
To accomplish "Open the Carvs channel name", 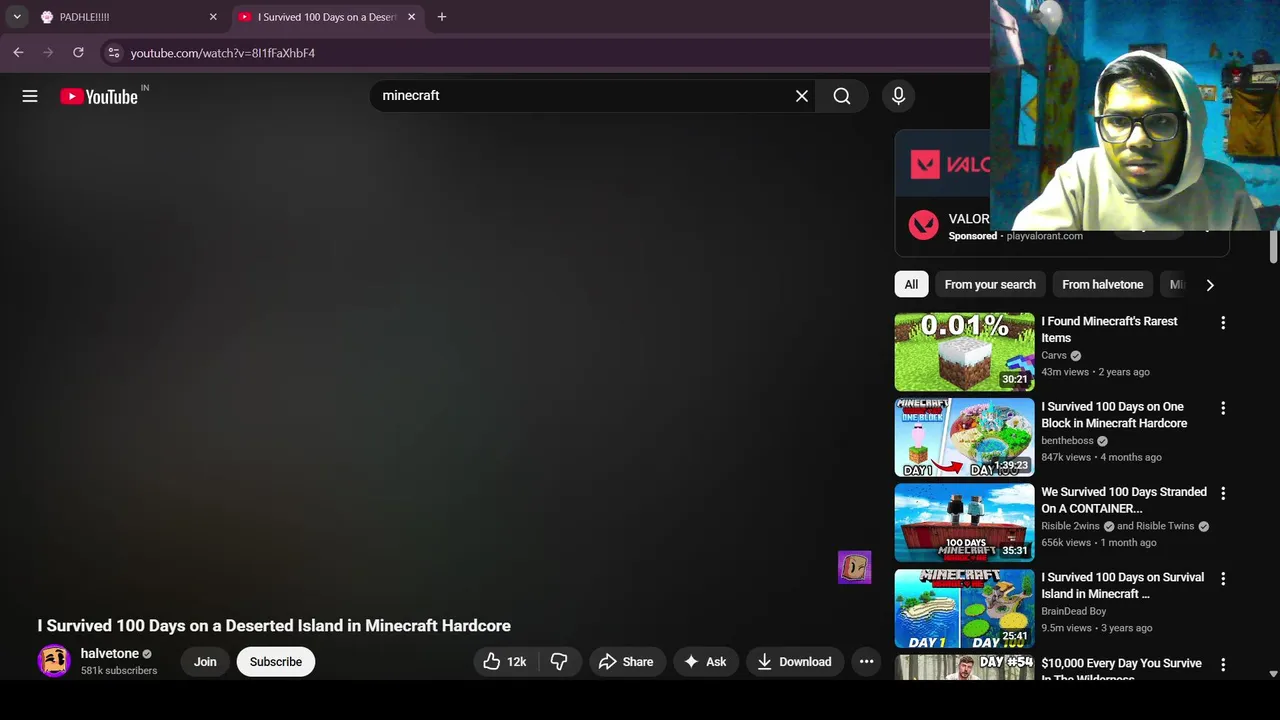I will 1054,355.
